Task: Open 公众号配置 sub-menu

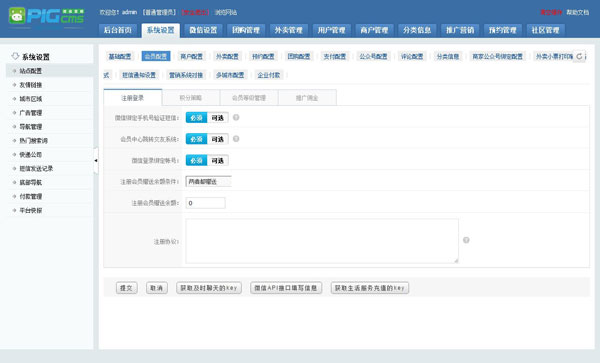Action: click(x=373, y=56)
